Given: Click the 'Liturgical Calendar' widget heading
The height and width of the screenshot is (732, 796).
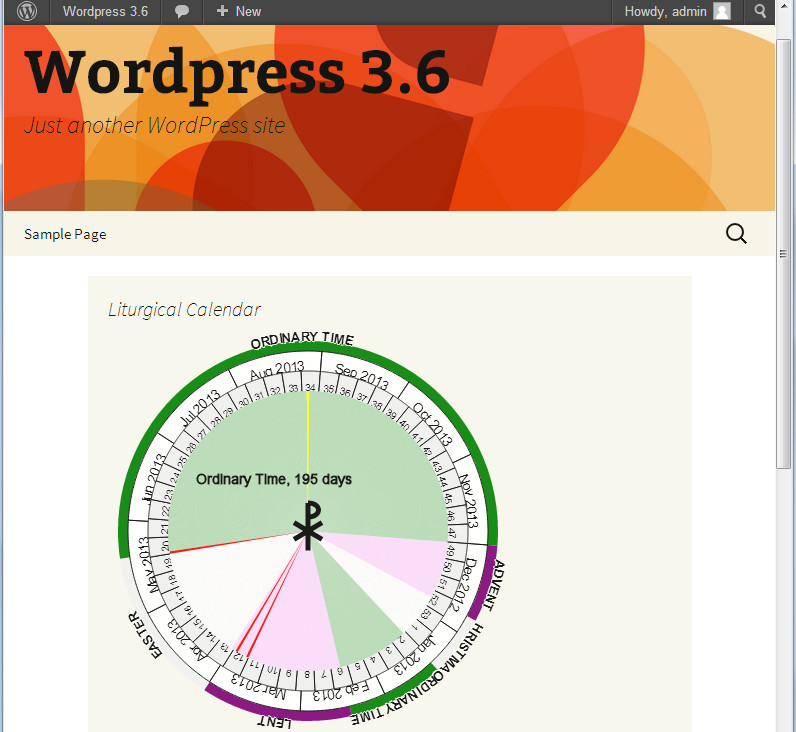Looking at the screenshot, I should 184,309.
